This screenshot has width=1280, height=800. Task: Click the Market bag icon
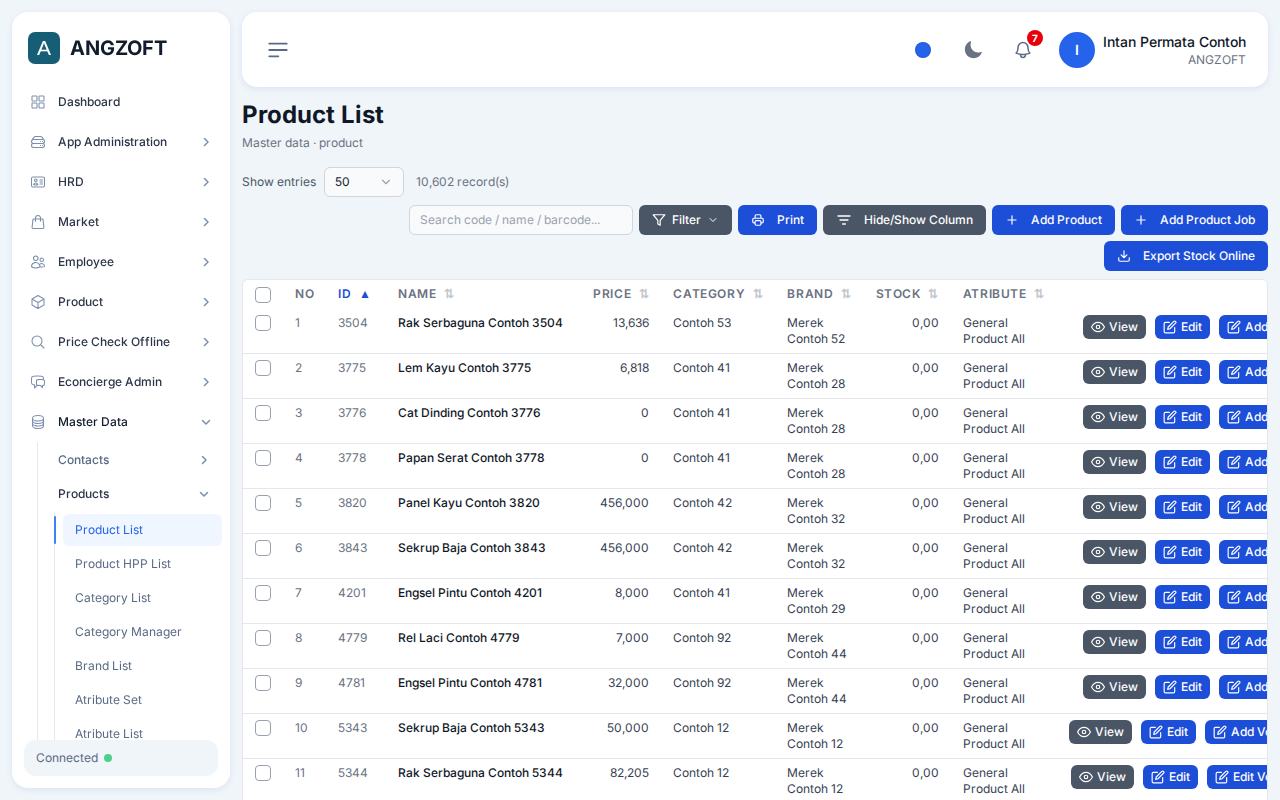[x=38, y=222]
